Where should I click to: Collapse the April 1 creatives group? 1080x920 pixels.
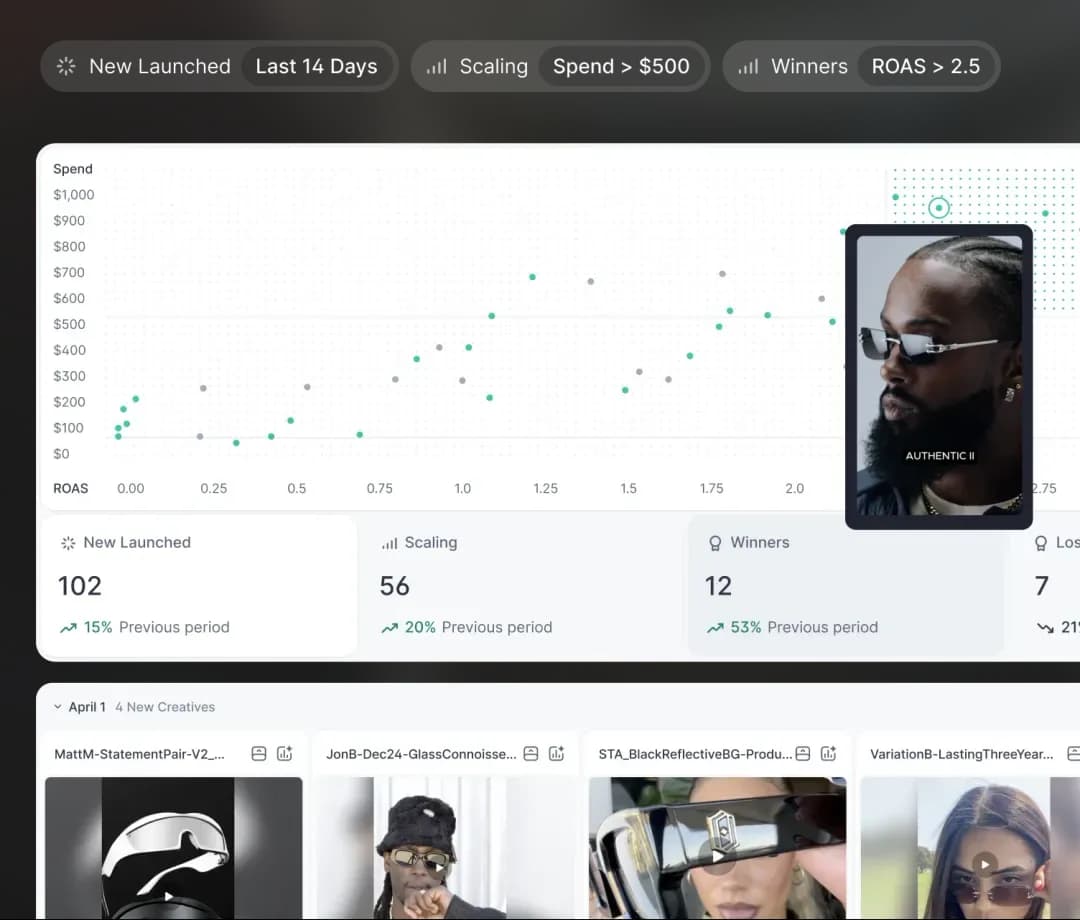(58, 707)
